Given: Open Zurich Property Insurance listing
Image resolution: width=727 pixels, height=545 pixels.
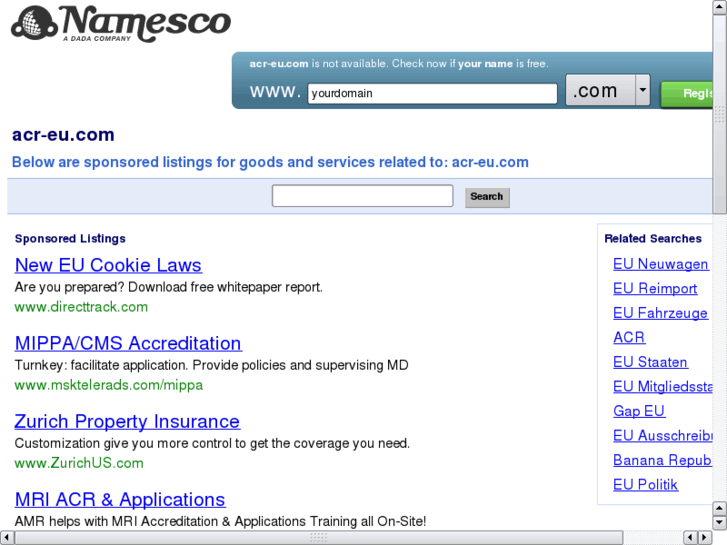Looking at the screenshot, I should 127,421.
